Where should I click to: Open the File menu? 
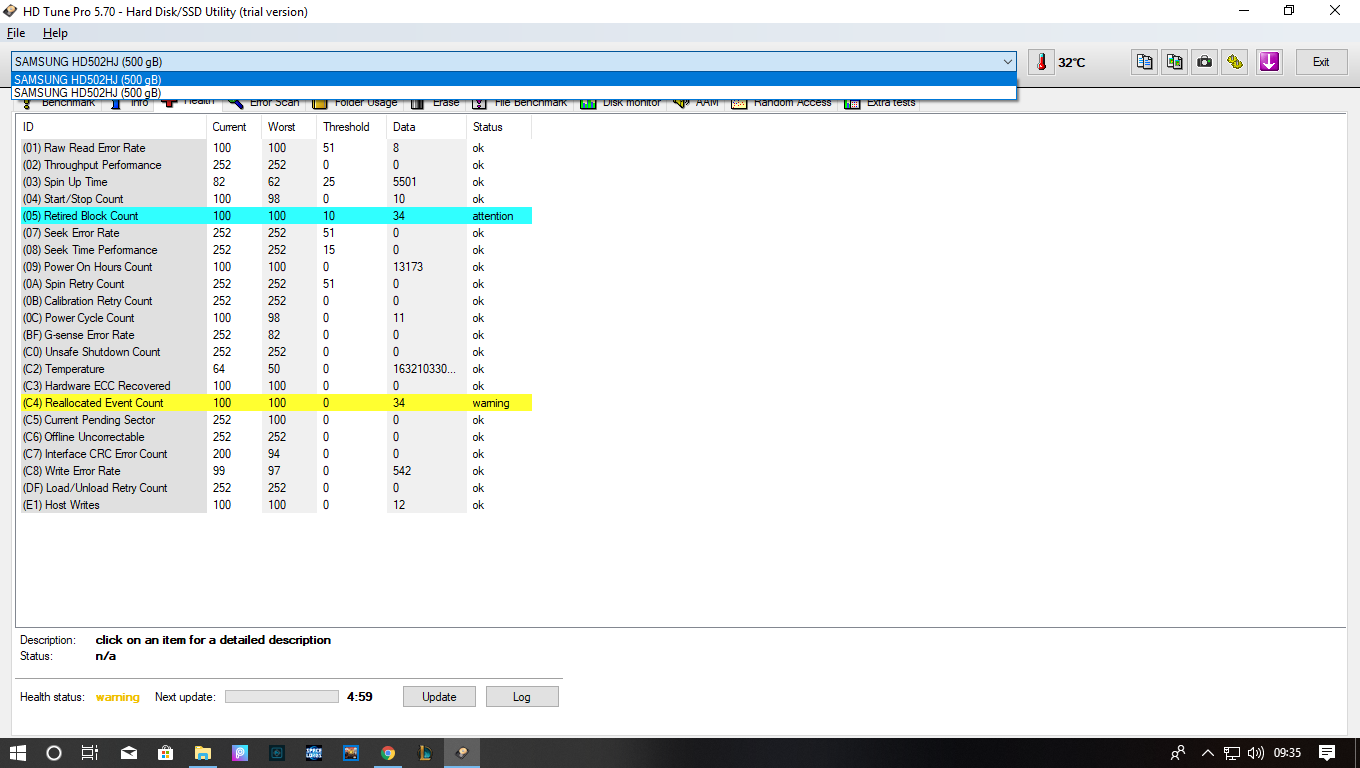point(16,33)
